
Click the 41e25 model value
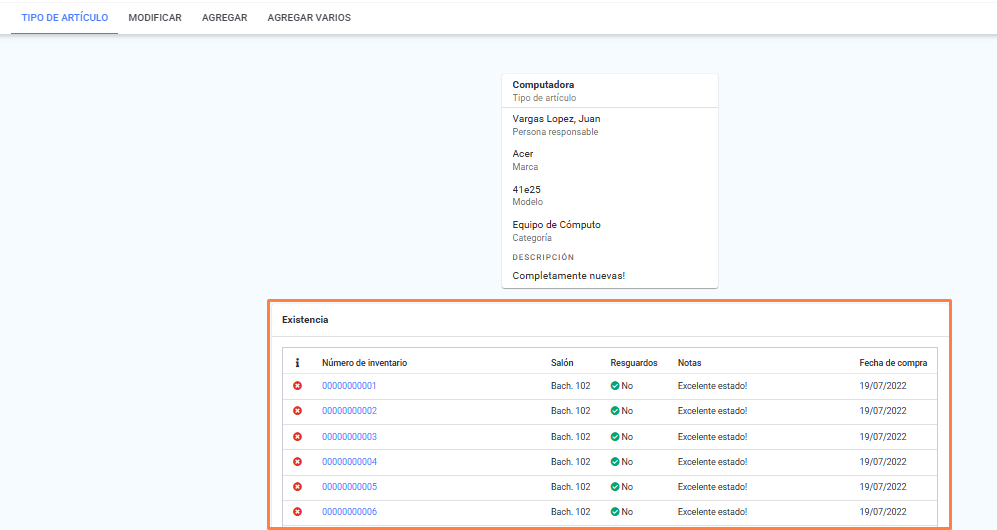(x=526, y=189)
